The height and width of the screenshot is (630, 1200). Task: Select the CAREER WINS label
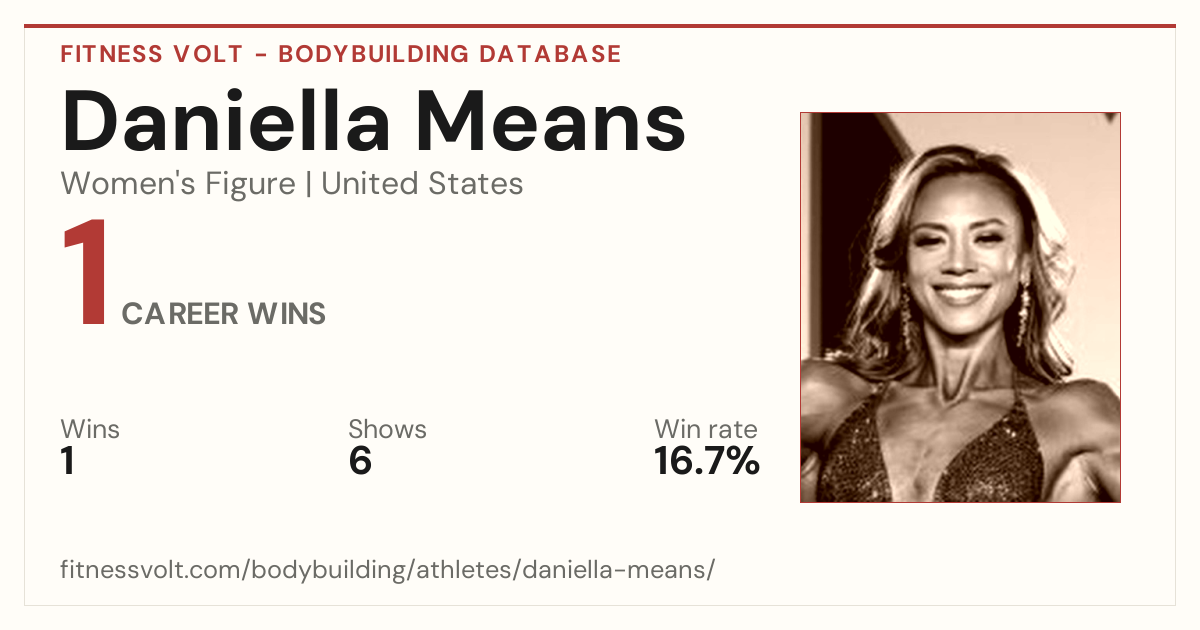[x=224, y=314]
